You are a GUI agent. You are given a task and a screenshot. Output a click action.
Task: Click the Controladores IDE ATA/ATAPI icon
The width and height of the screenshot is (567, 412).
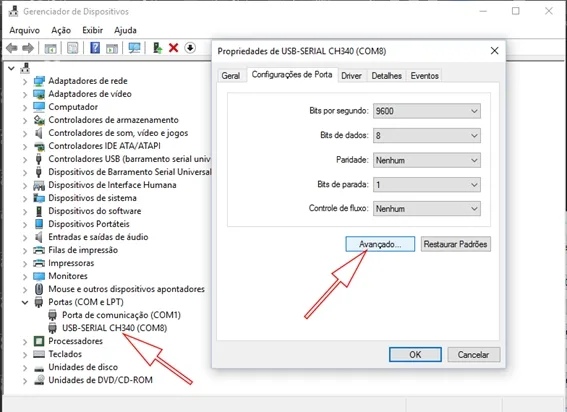[39, 146]
